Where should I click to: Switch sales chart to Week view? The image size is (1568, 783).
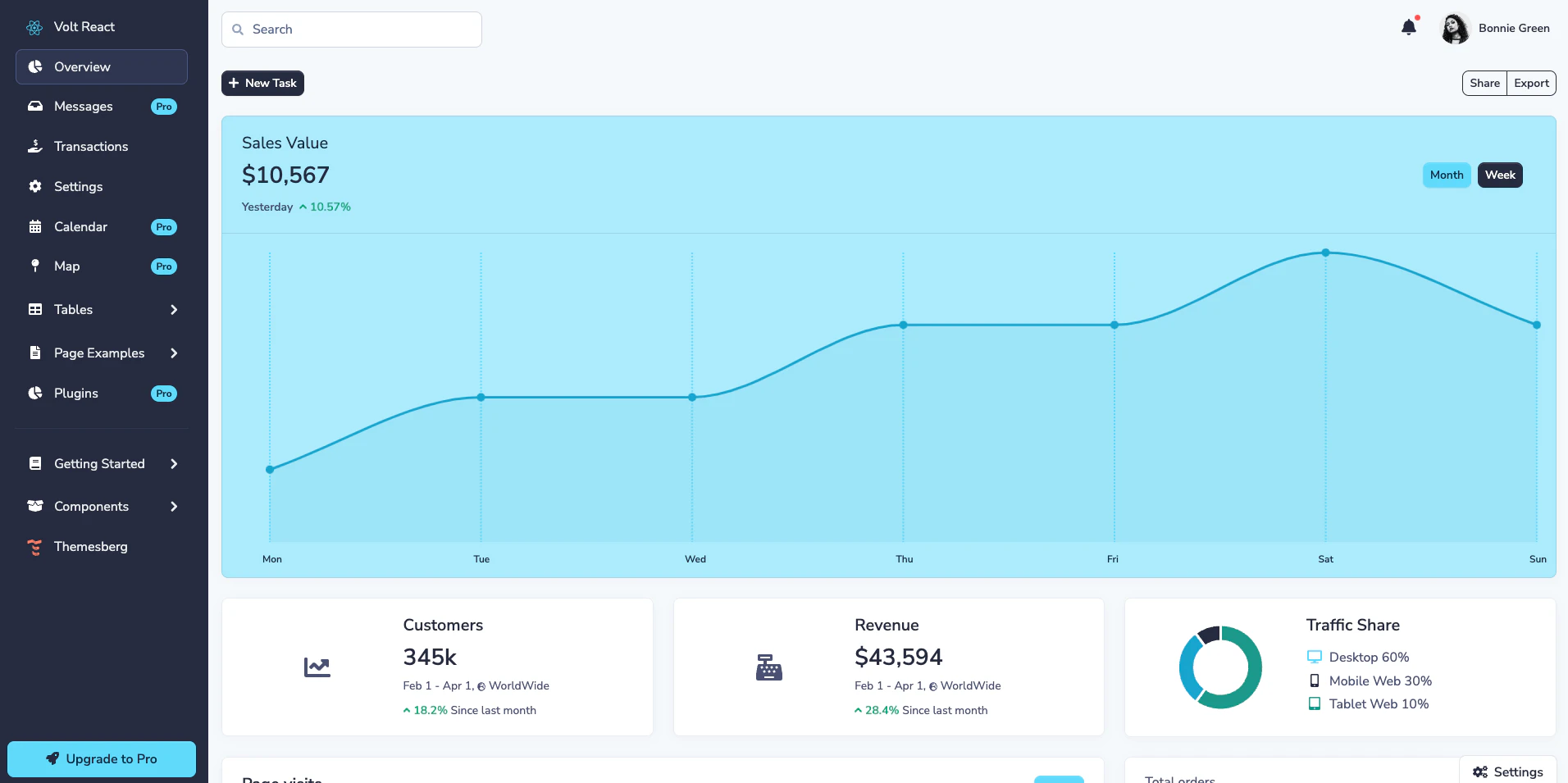(1499, 175)
